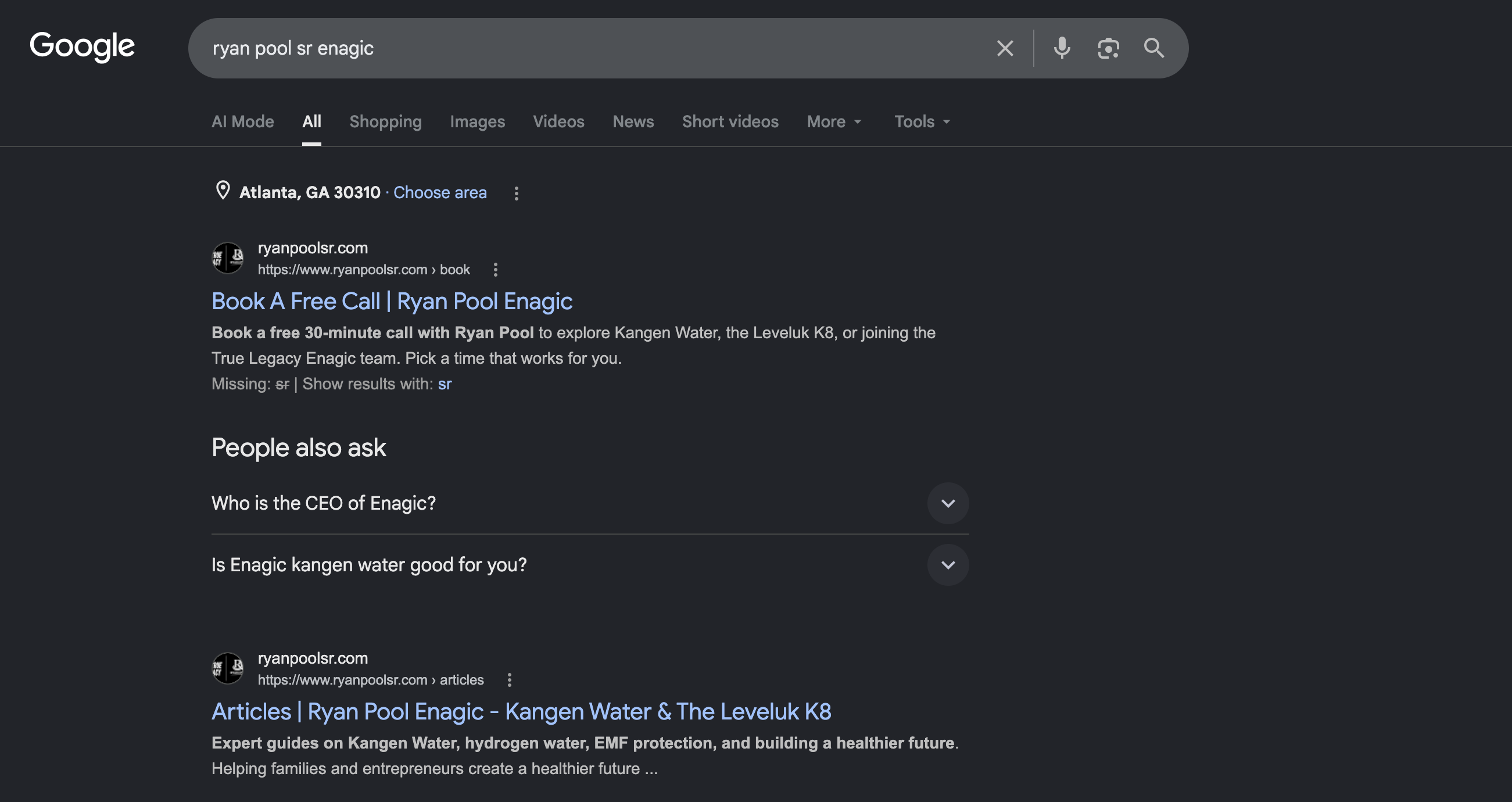Switch to the Images tab
Viewport: 1512px width, 802px height.
(x=477, y=121)
